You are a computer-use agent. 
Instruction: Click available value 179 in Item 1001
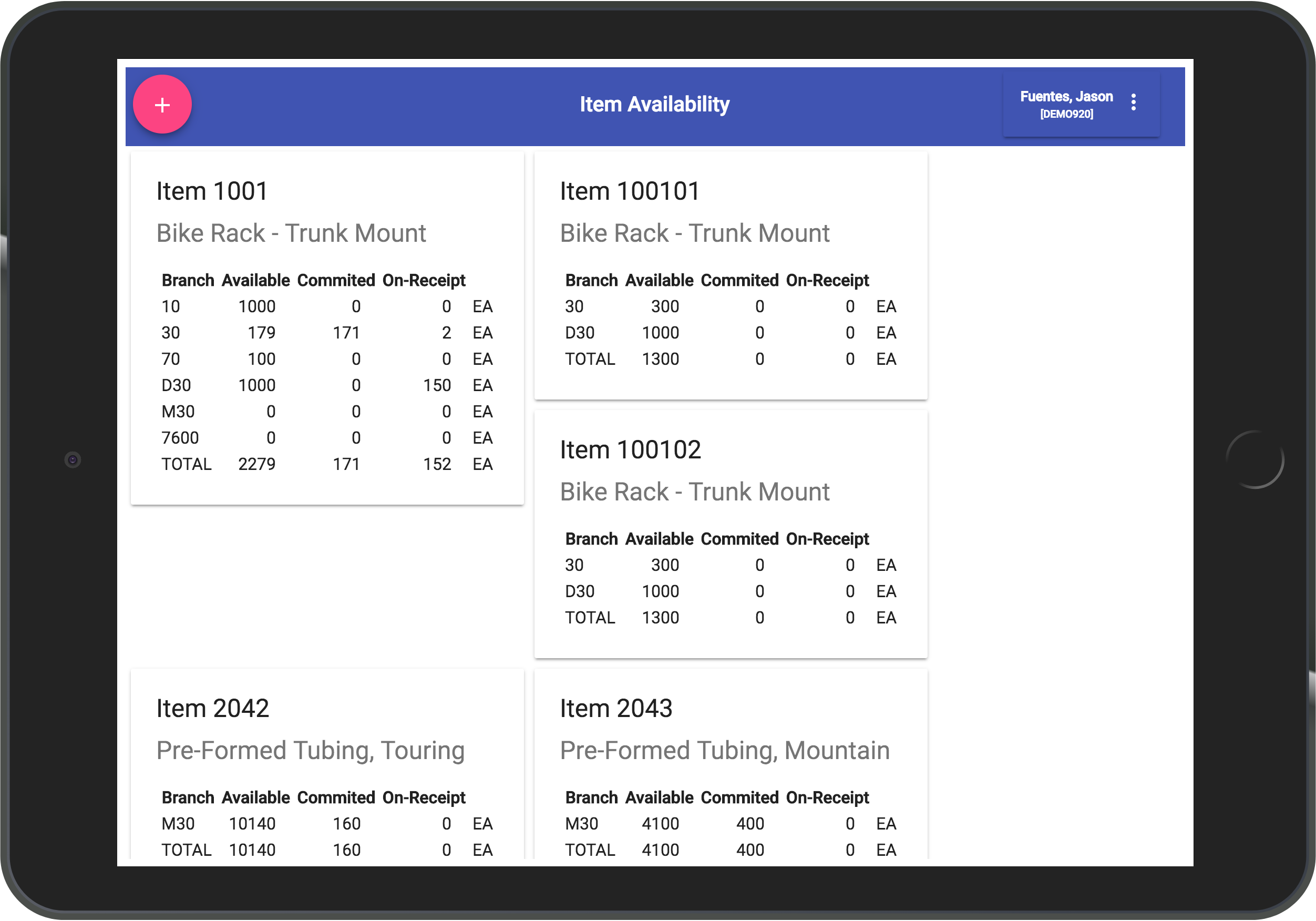point(261,333)
